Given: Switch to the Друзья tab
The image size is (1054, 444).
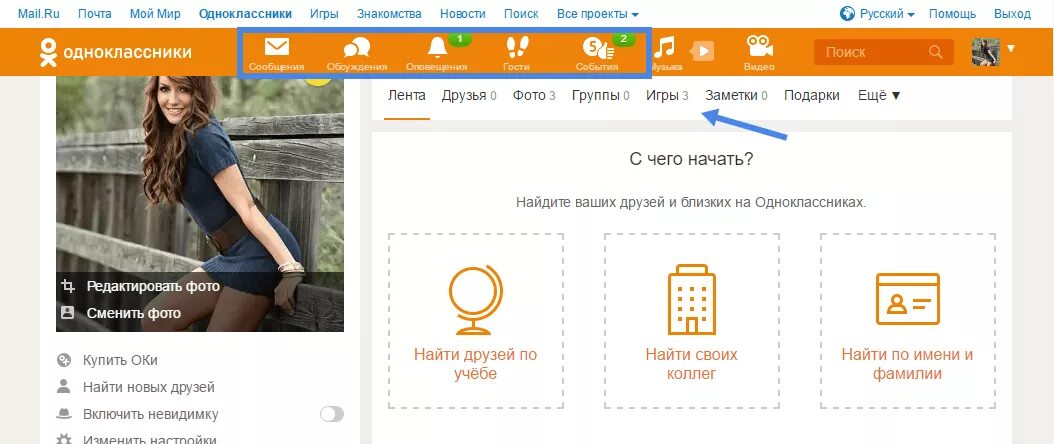Looking at the screenshot, I should point(469,95).
